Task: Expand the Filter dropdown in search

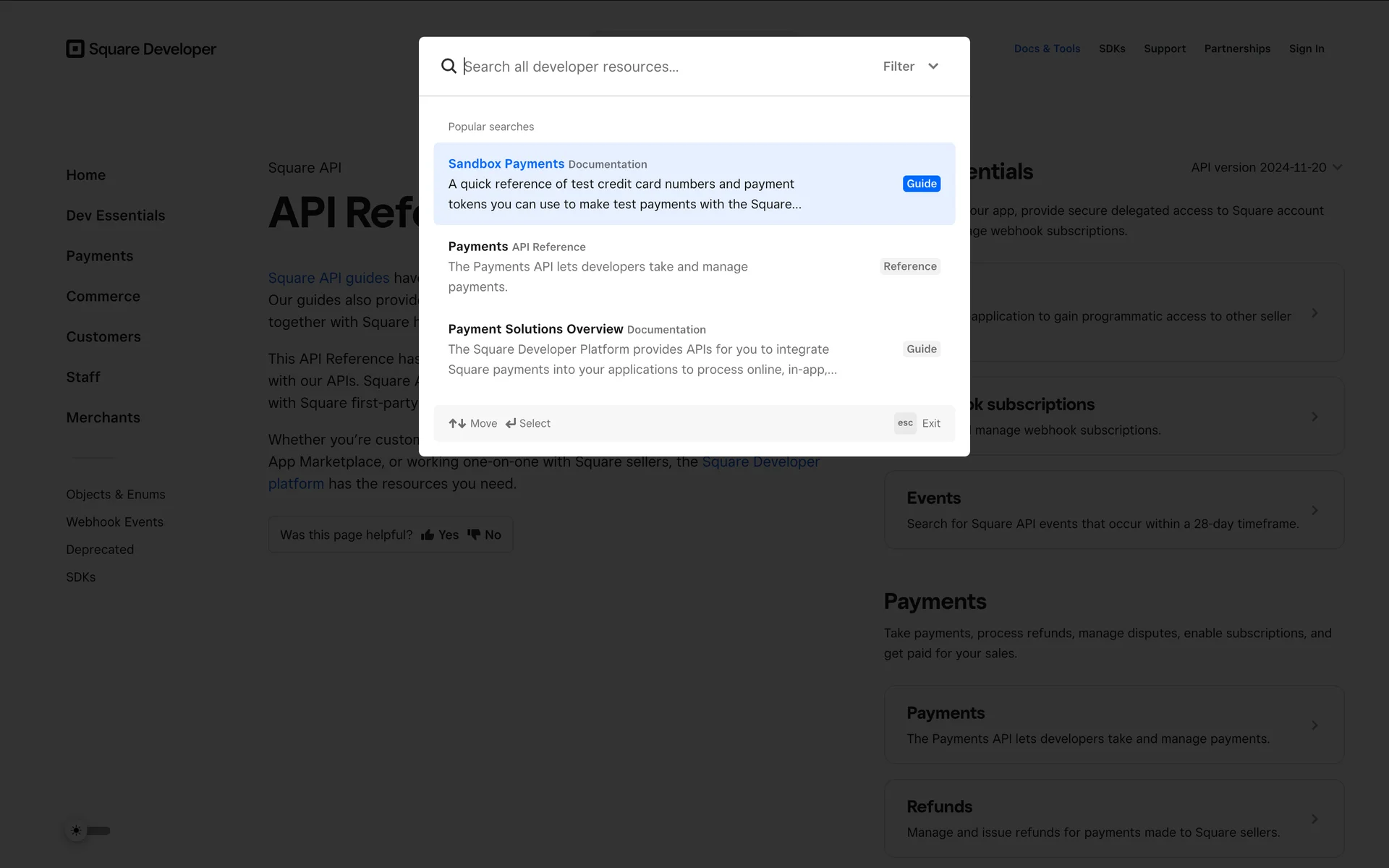Action: 910,66
